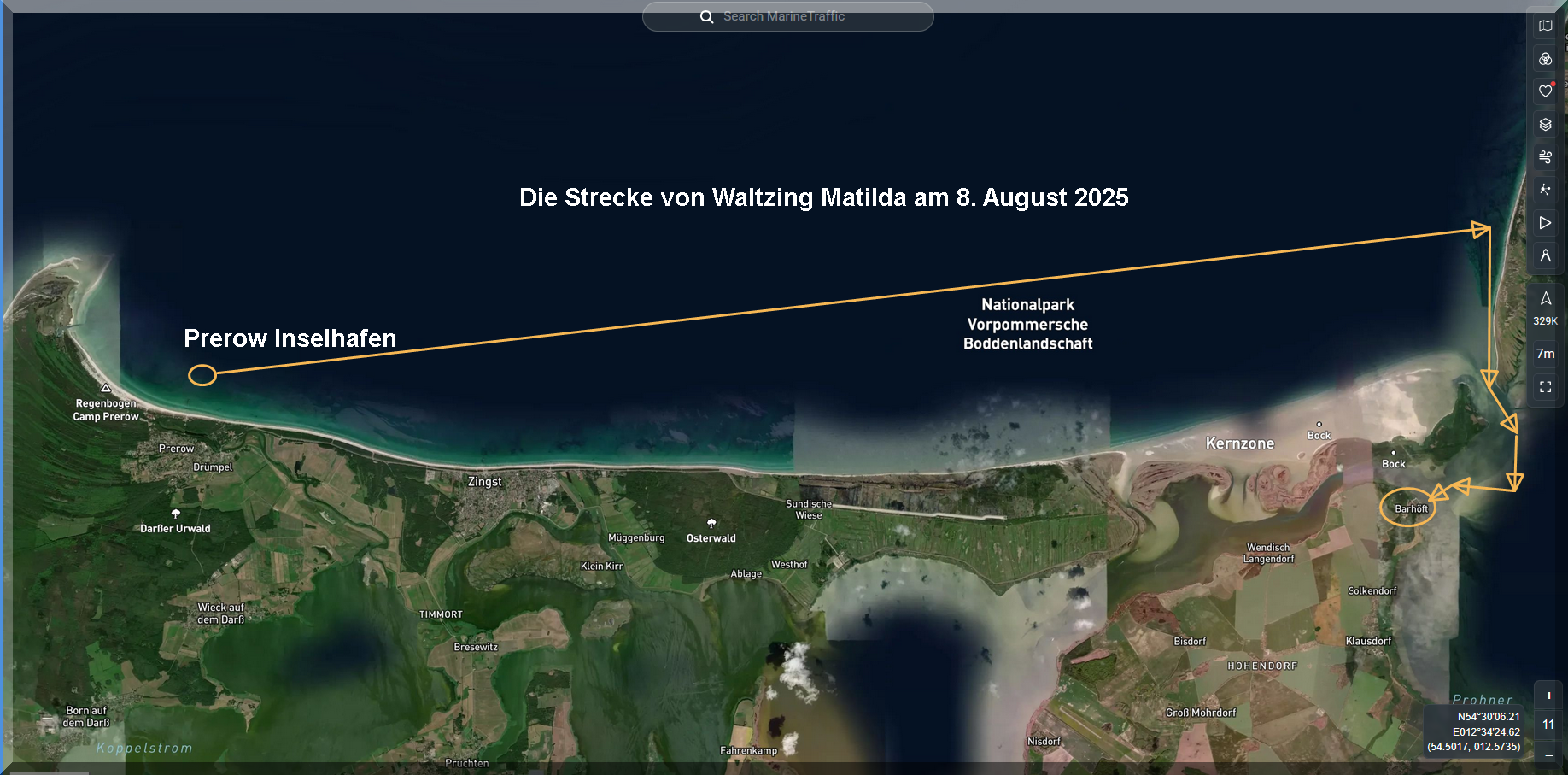Toggle the wind weather overlay icon
Viewport: 1568px width, 775px height.
[1545, 157]
